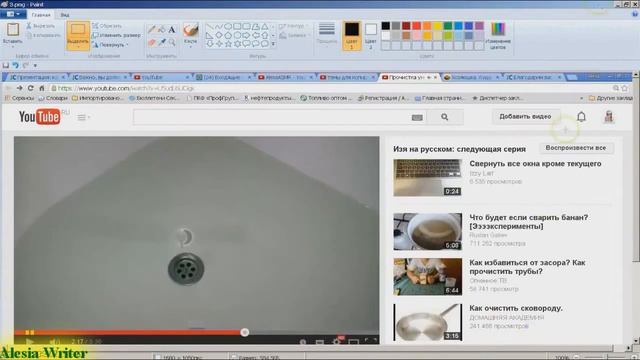Click the YouTube notification bell icon
The width and height of the screenshot is (640, 360).
[x=581, y=117]
